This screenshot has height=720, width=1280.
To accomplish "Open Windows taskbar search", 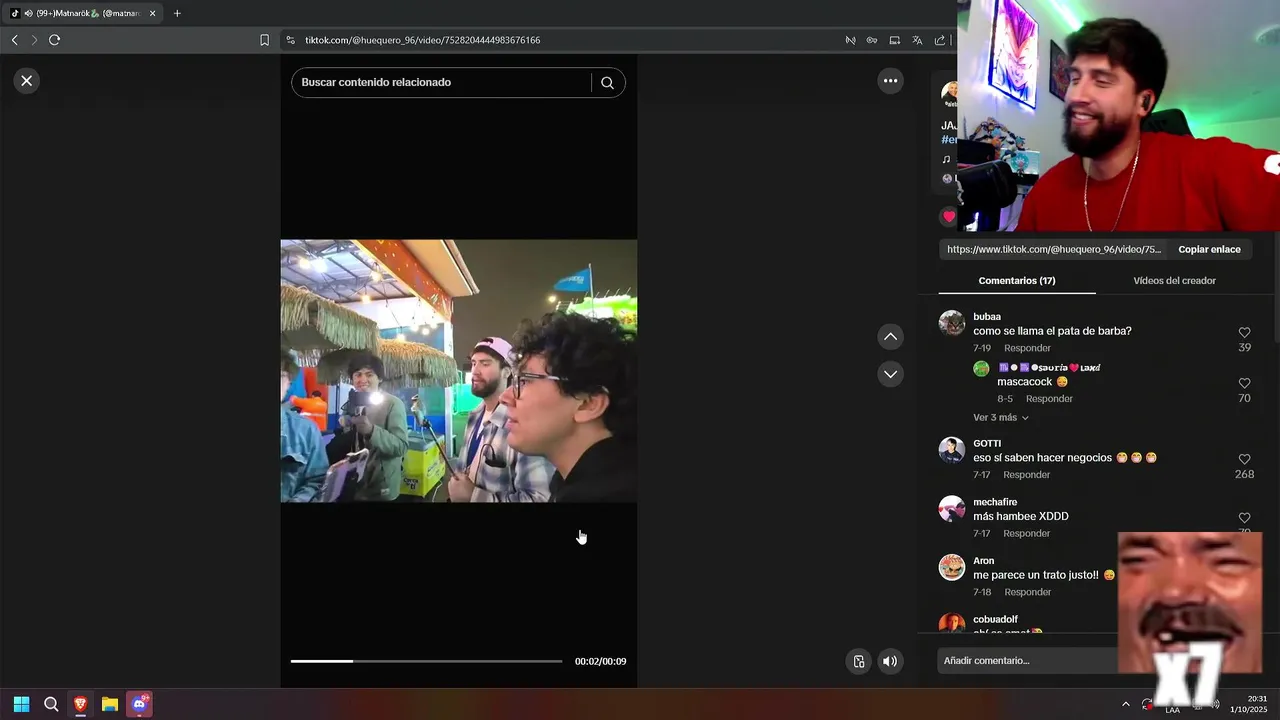I will pos(51,704).
